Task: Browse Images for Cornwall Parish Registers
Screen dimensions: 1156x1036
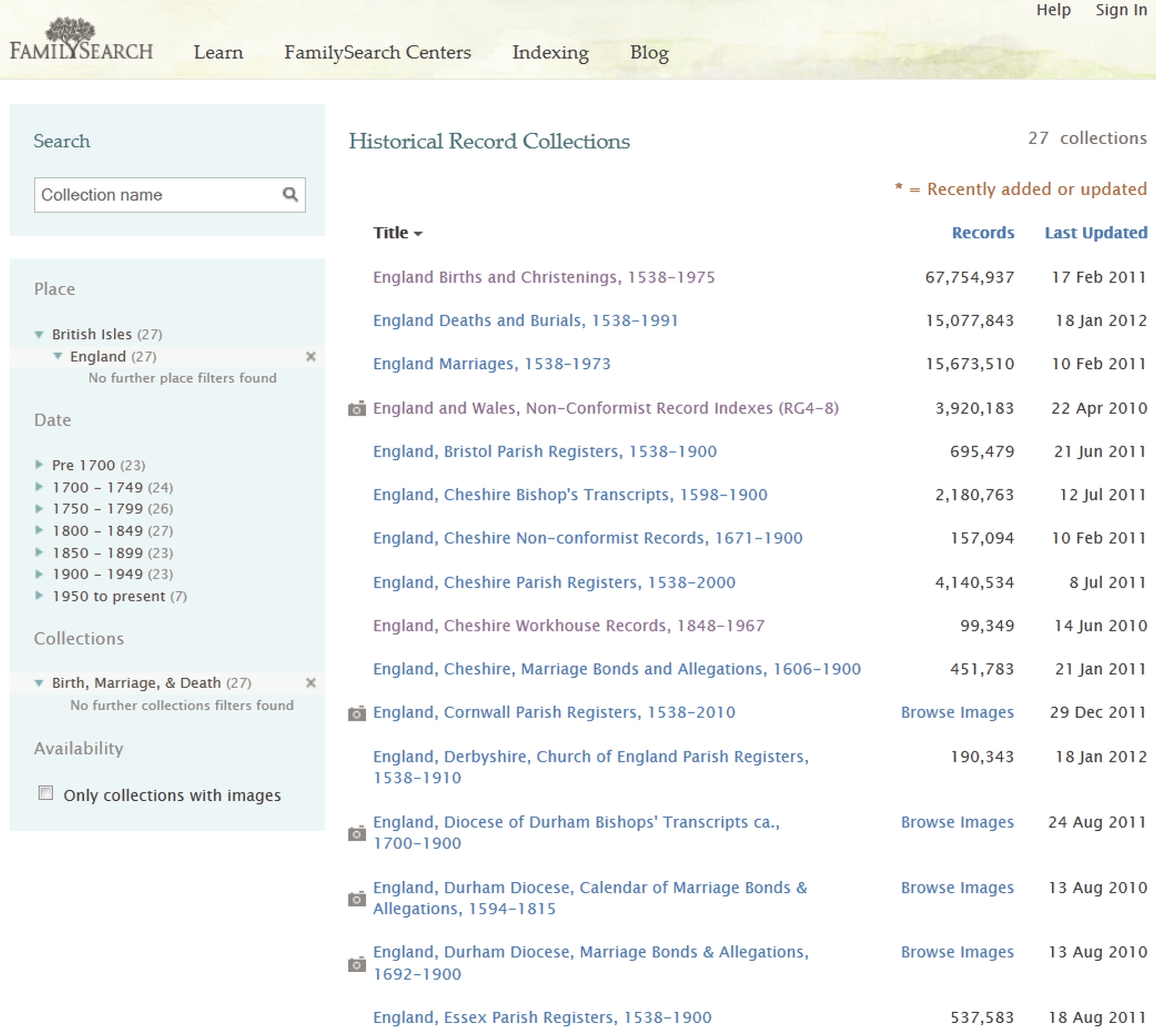Action: [x=957, y=712]
